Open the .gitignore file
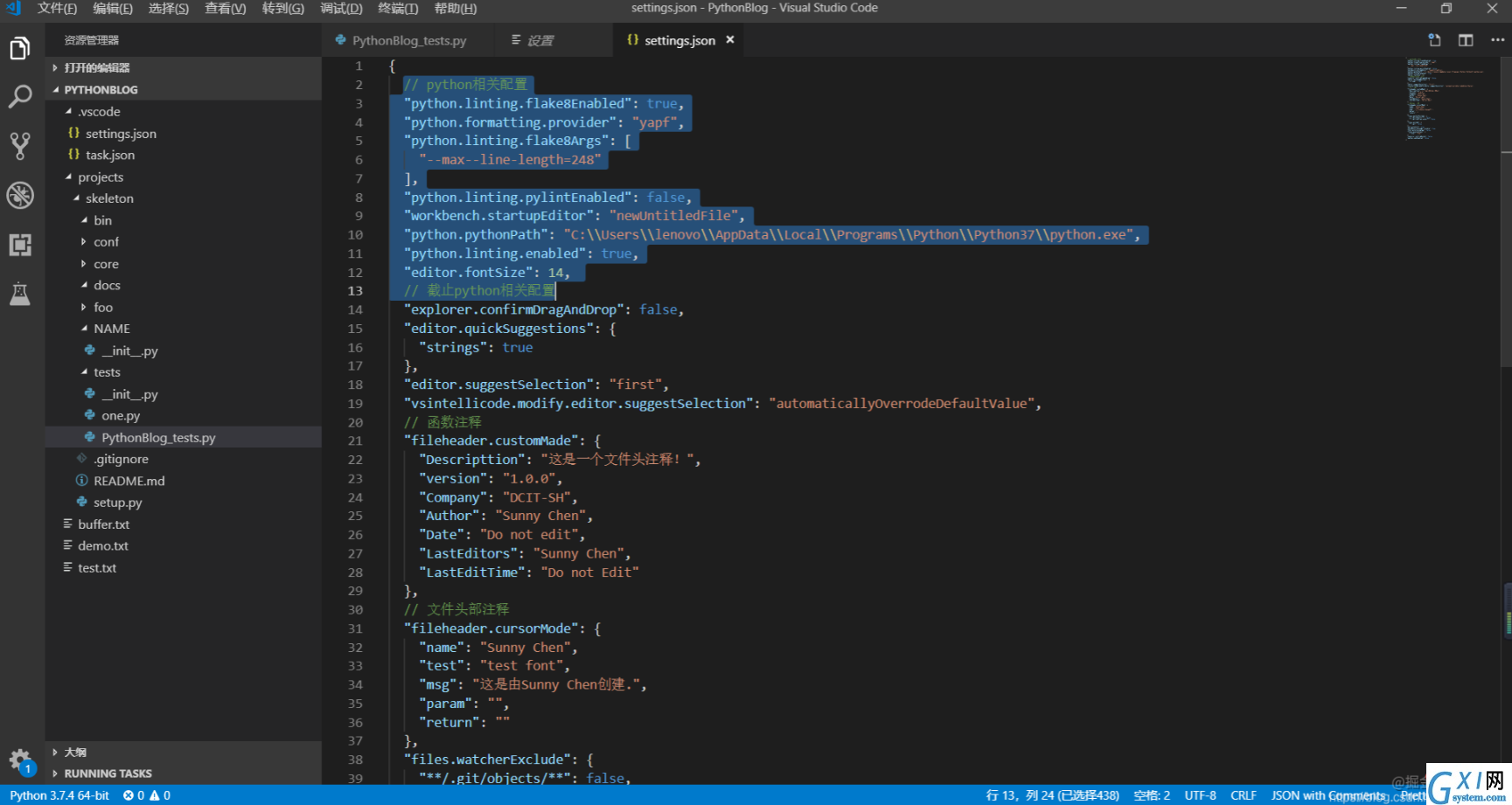 point(121,459)
